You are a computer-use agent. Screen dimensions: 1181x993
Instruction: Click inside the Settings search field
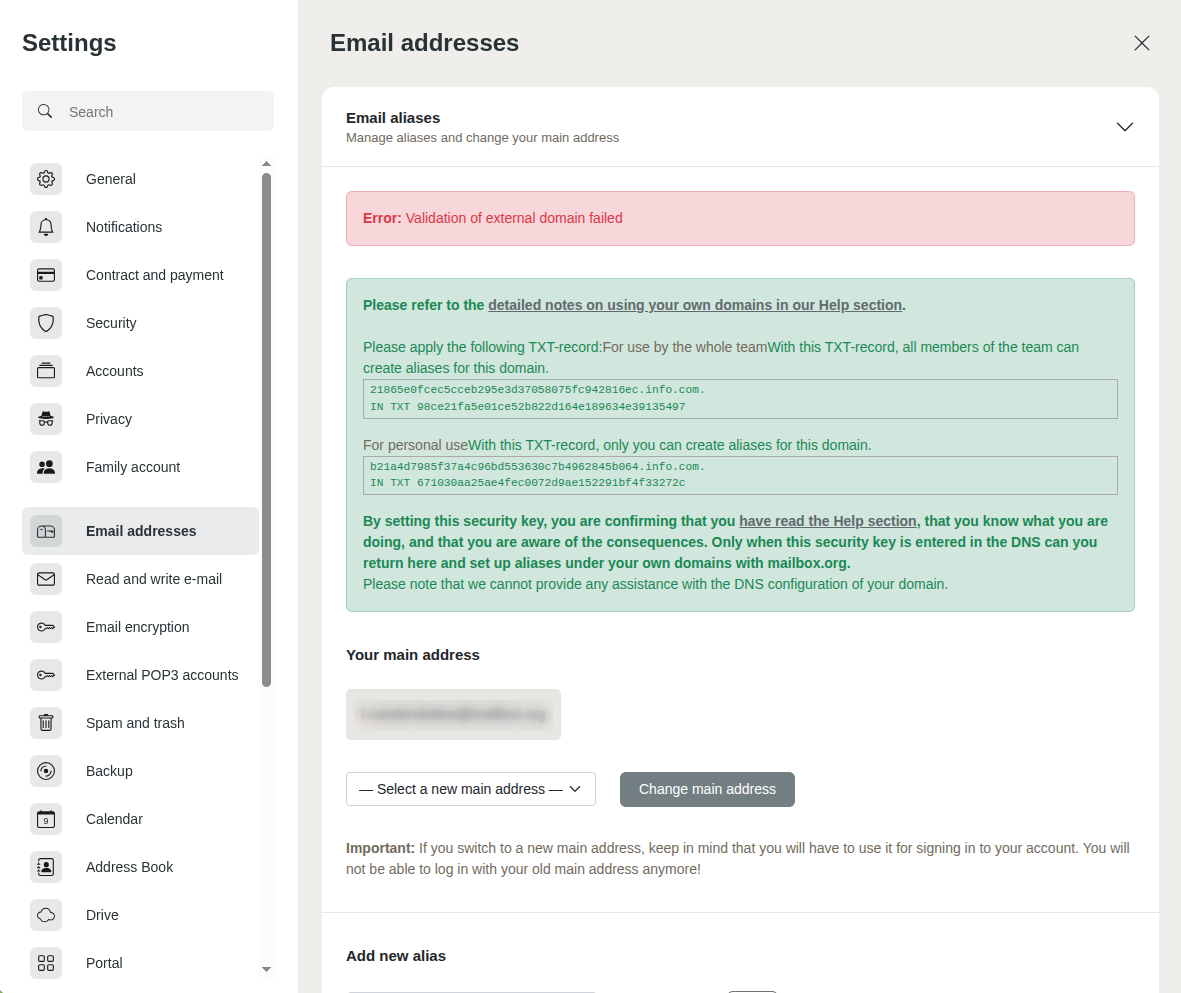(147, 111)
